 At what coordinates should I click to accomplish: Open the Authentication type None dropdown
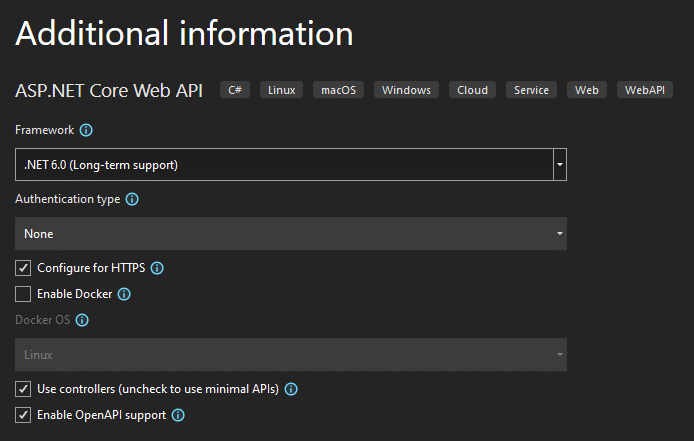click(291, 234)
